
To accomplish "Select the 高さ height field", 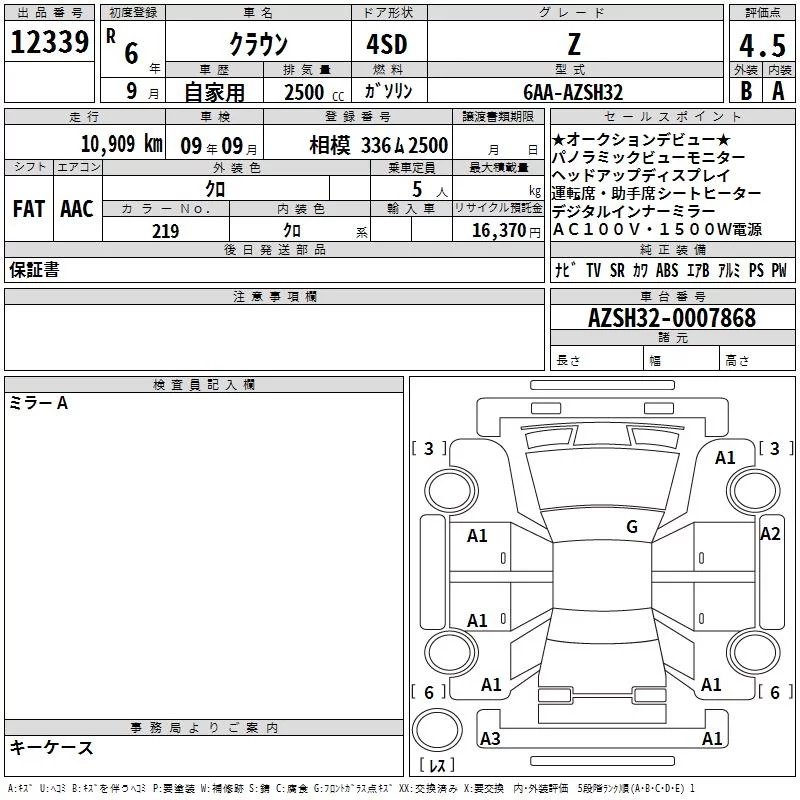I will coord(758,358).
